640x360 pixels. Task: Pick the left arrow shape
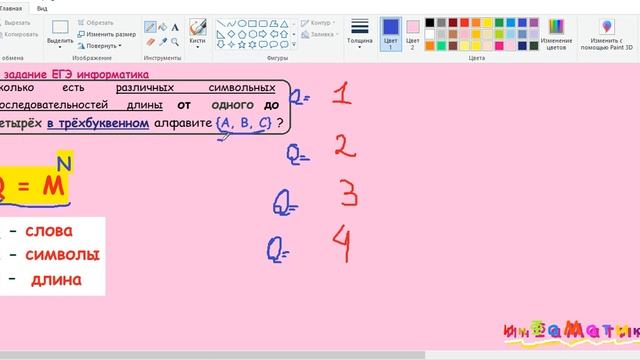274,34
